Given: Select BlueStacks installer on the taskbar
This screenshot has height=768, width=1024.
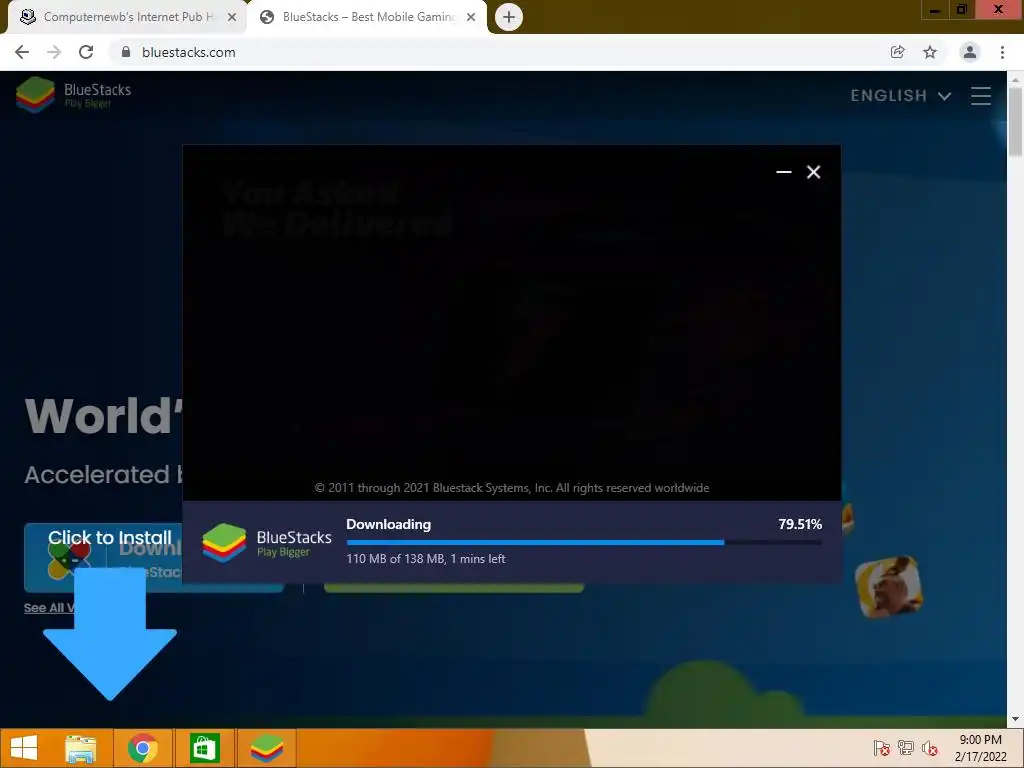Looking at the screenshot, I should point(266,748).
